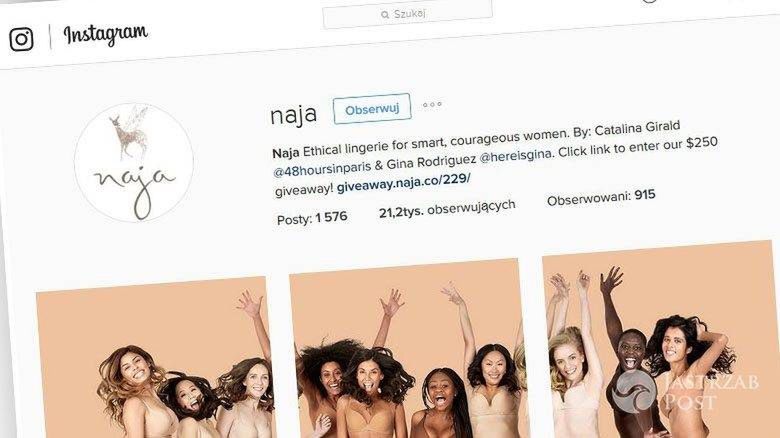This screenshot has width=780, height=438.
Task: Open the three-dot options menu
Action: (432, 105)
